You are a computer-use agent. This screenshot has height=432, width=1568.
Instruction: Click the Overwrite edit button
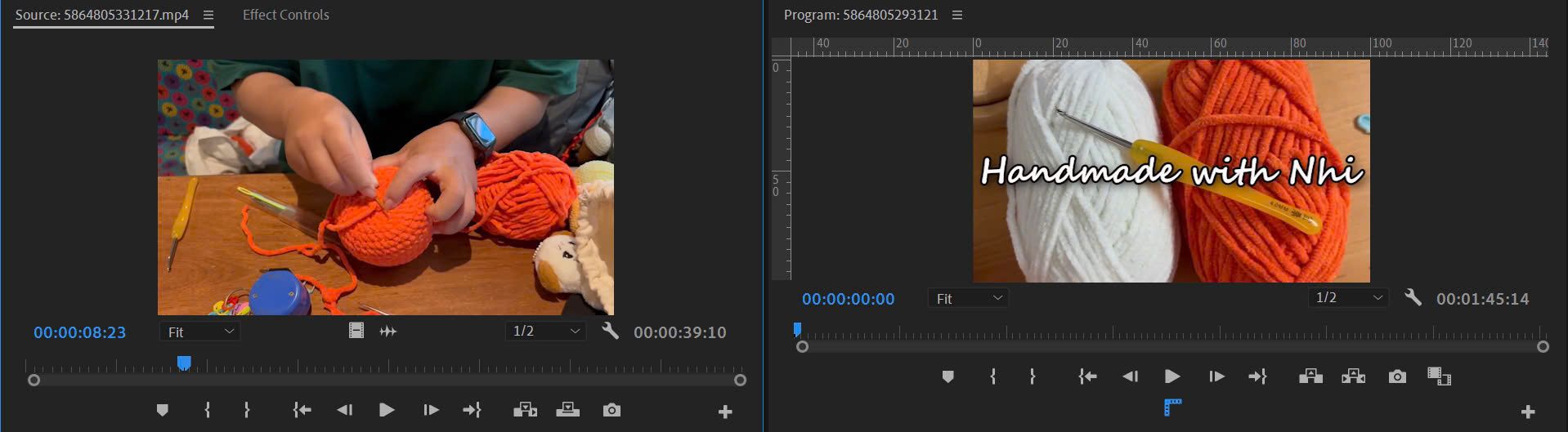click(x=567, y=410)
